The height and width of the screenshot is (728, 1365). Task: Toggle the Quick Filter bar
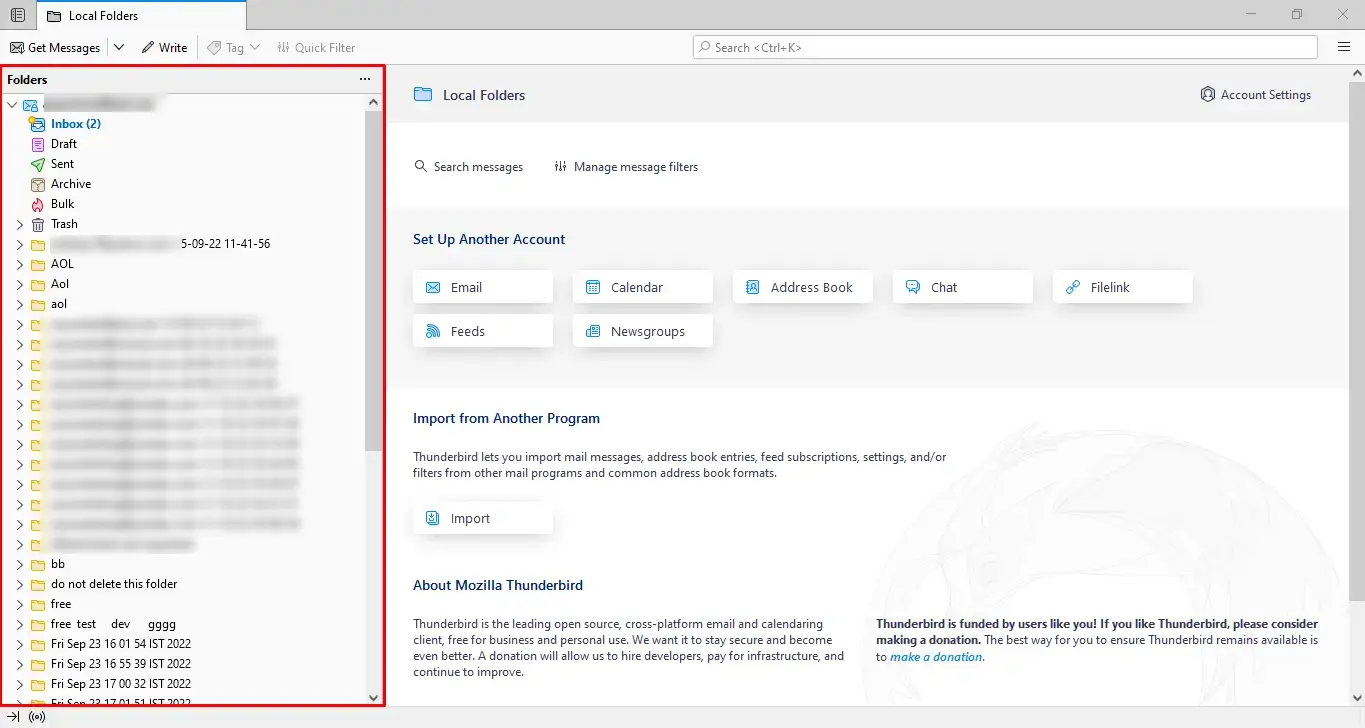point(315,47)
